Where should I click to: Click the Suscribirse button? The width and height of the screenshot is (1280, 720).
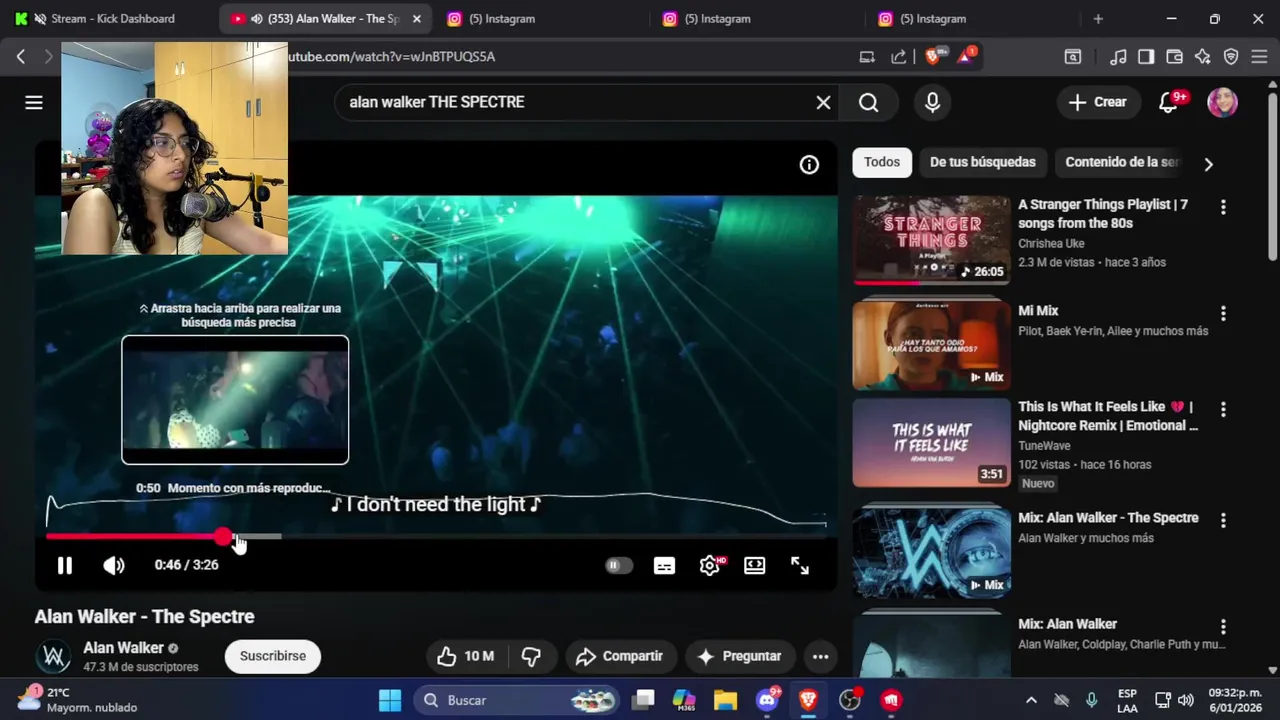point(273,656)
